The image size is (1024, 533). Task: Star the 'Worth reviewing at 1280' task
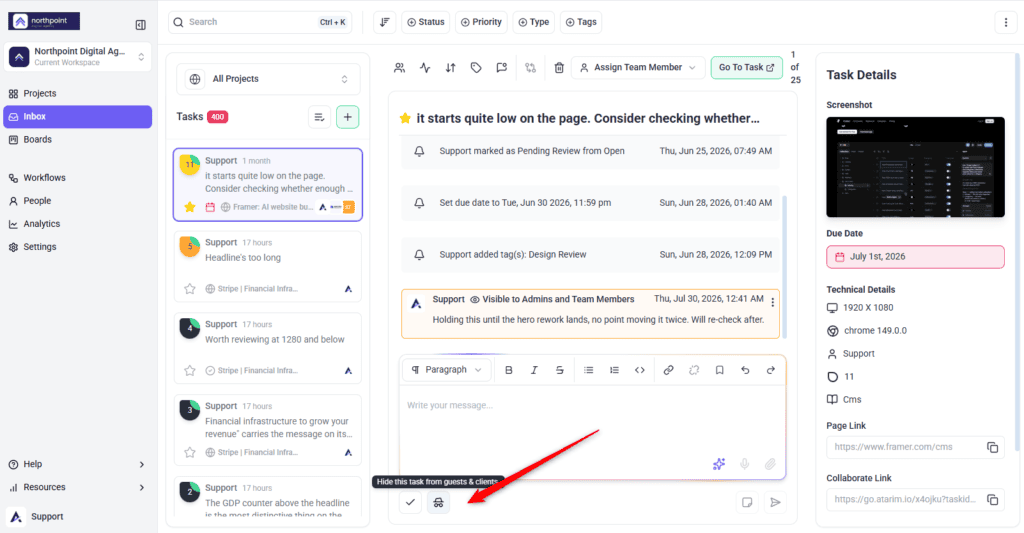click(x=189, y=370)
